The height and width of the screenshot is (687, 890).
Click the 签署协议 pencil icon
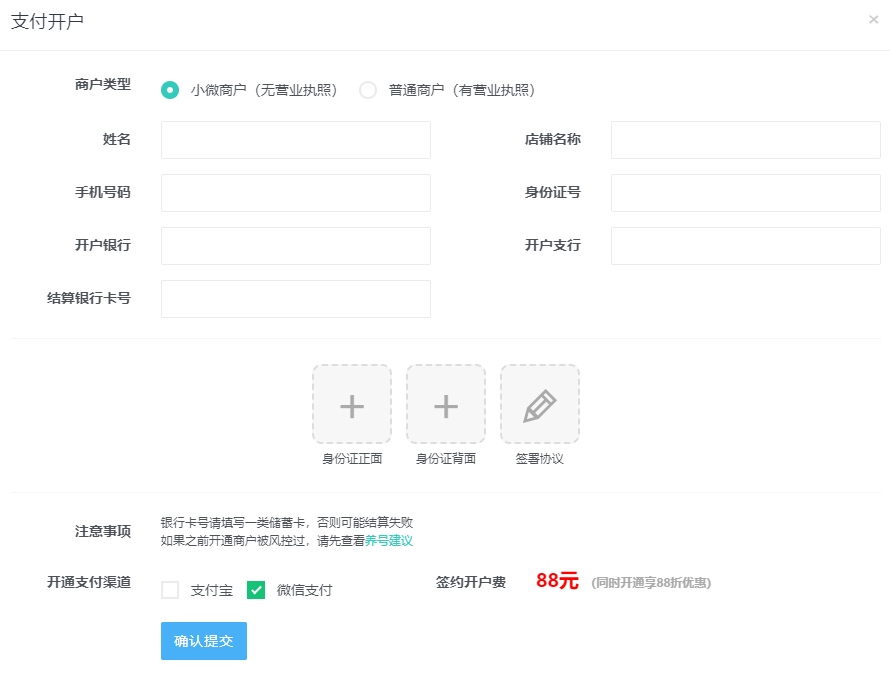pyautogui.click(x=539, y=405)
